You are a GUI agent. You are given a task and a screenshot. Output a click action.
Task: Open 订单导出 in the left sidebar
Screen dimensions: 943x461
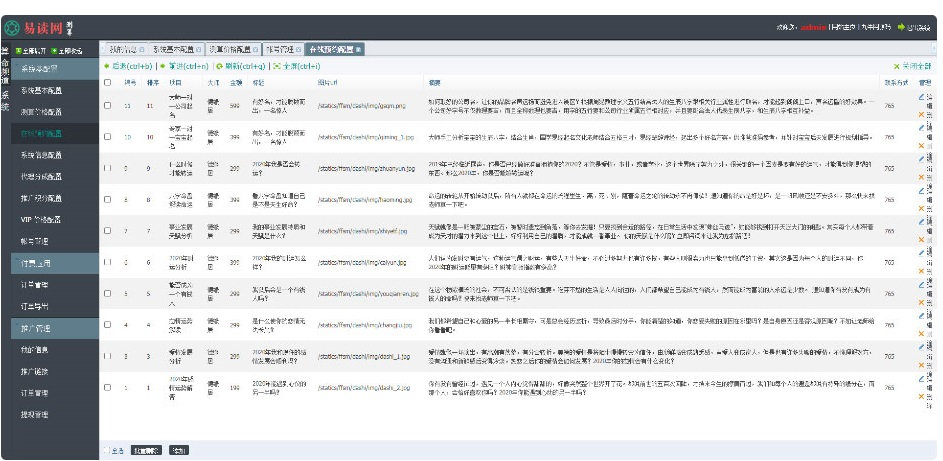[x=35, y=307]
